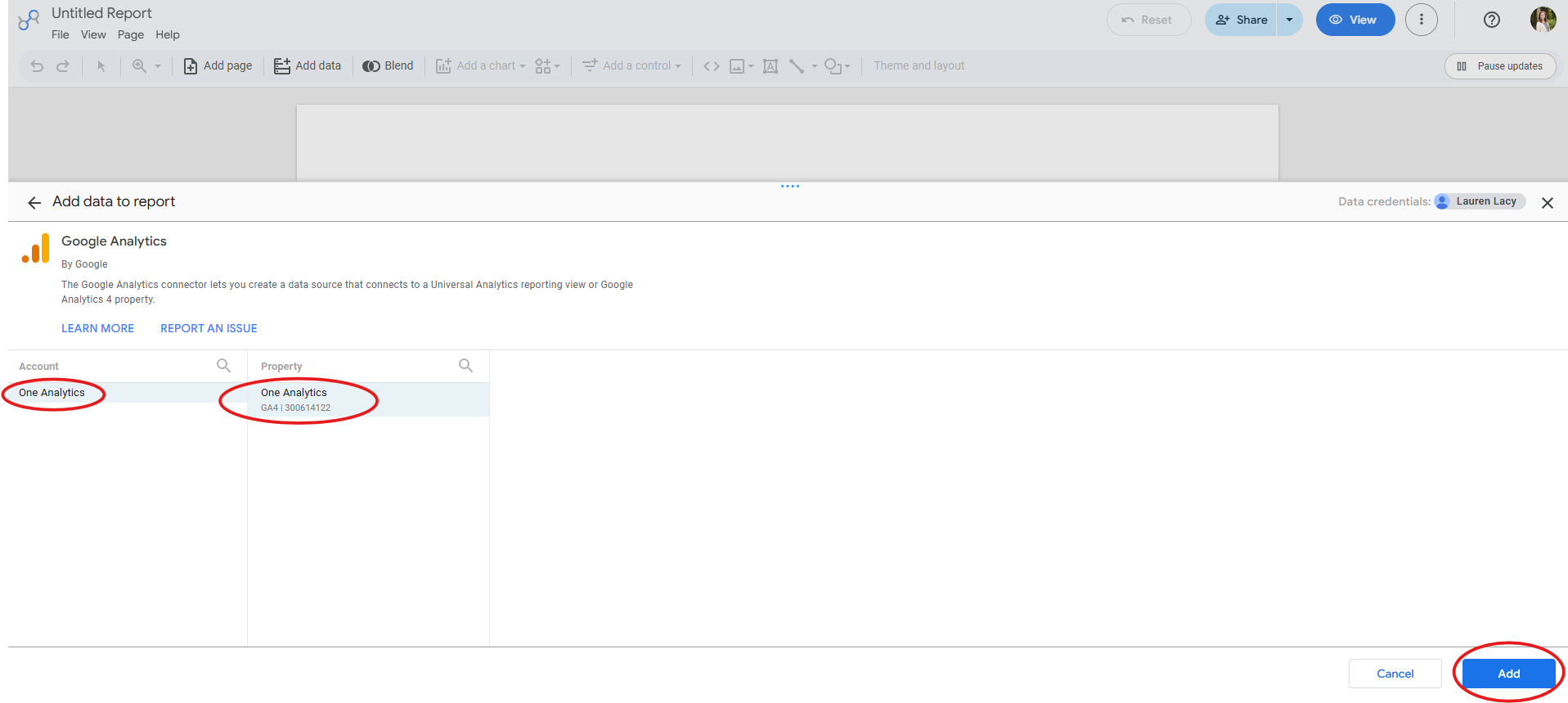Click the blank report canvas
This screenshot has height=703, width=1568.
(787, 142)
